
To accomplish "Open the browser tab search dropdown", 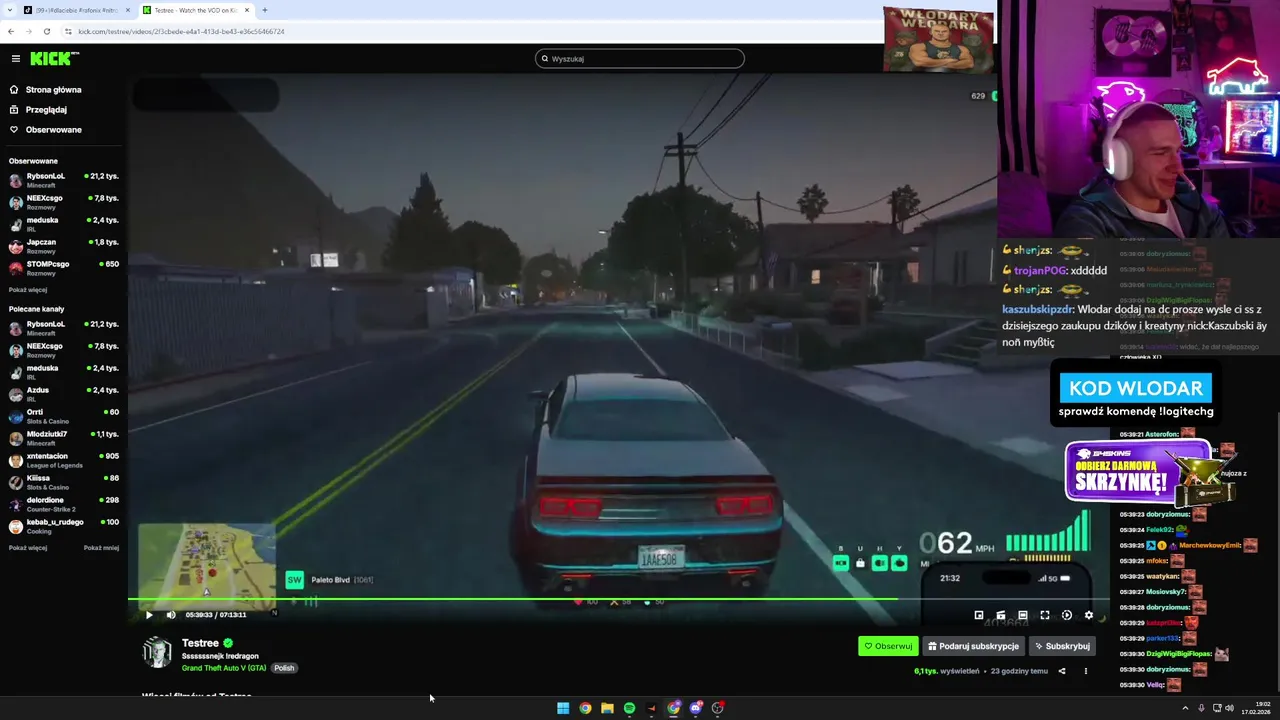I will [x=8, y=10].
